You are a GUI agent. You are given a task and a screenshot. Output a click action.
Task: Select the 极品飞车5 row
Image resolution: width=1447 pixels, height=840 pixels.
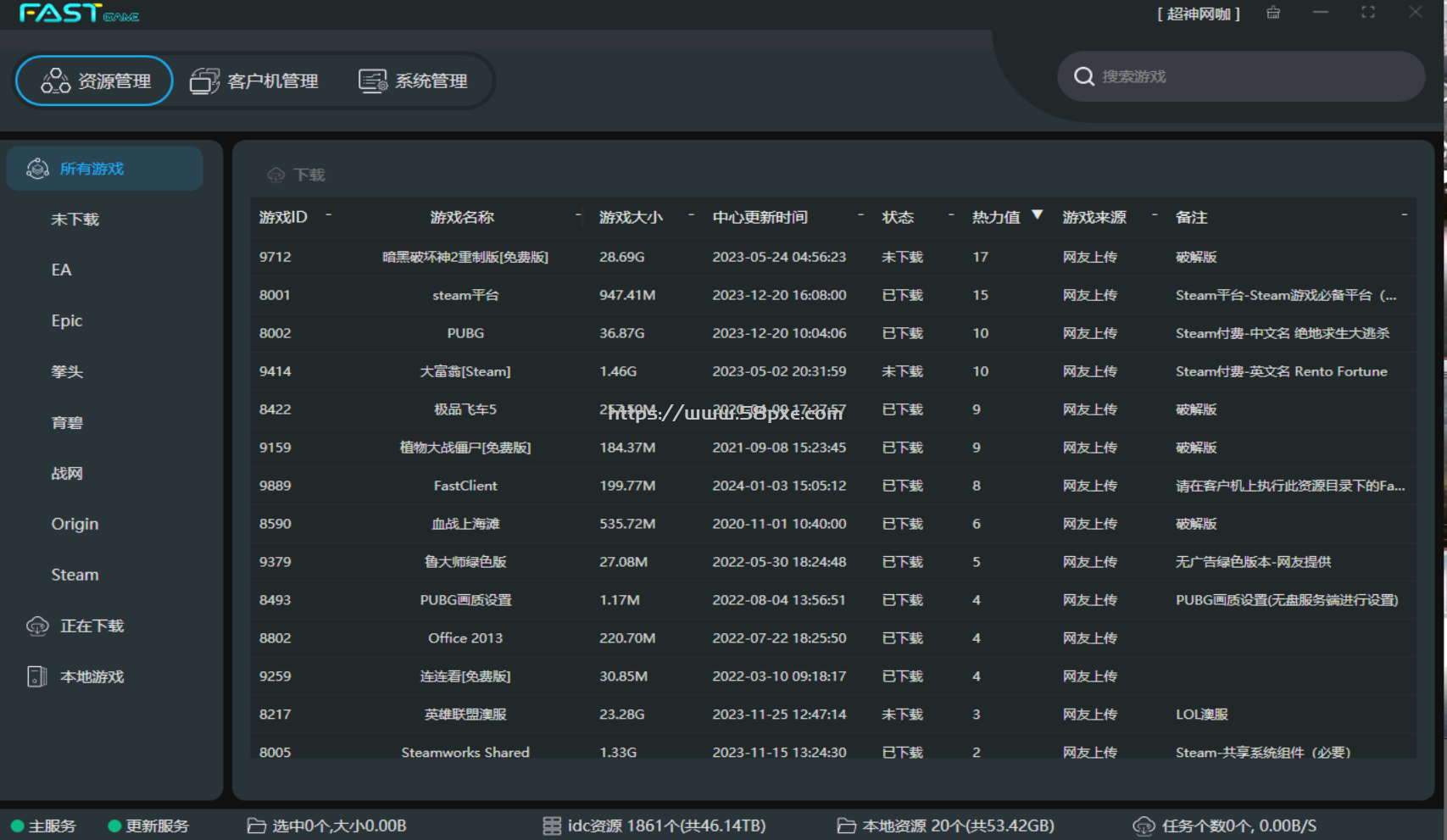[833, 409]
